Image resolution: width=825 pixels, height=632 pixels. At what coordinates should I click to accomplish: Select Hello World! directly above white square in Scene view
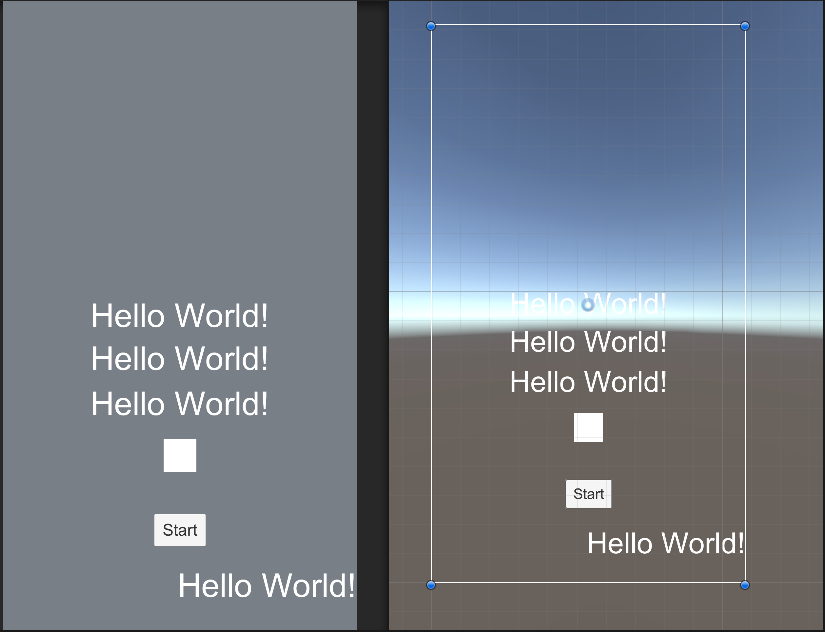(x=588, y=382)
